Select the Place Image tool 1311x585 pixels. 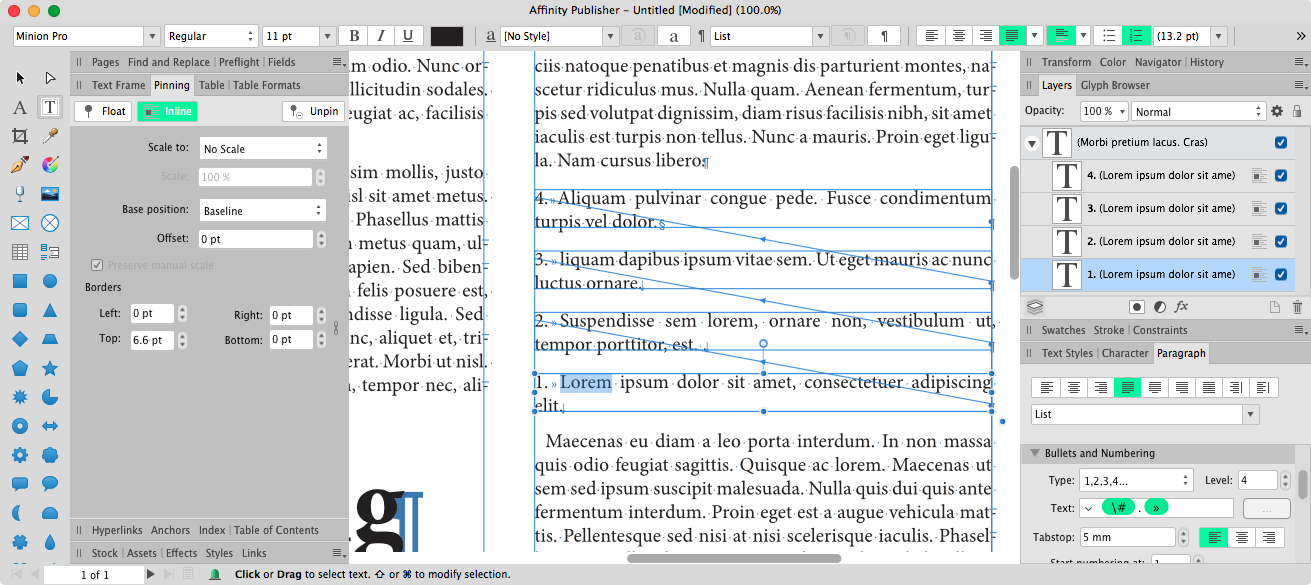click(50, 193)
